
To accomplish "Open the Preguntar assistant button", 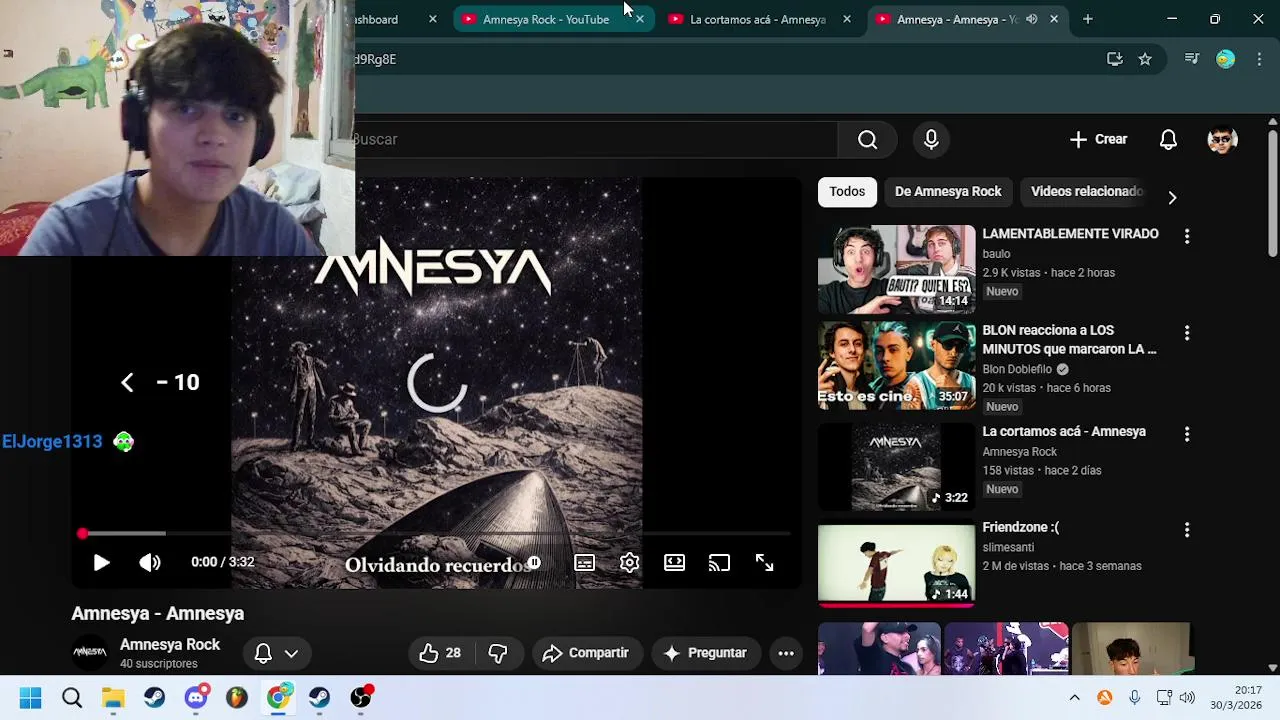I will (705, 653).
